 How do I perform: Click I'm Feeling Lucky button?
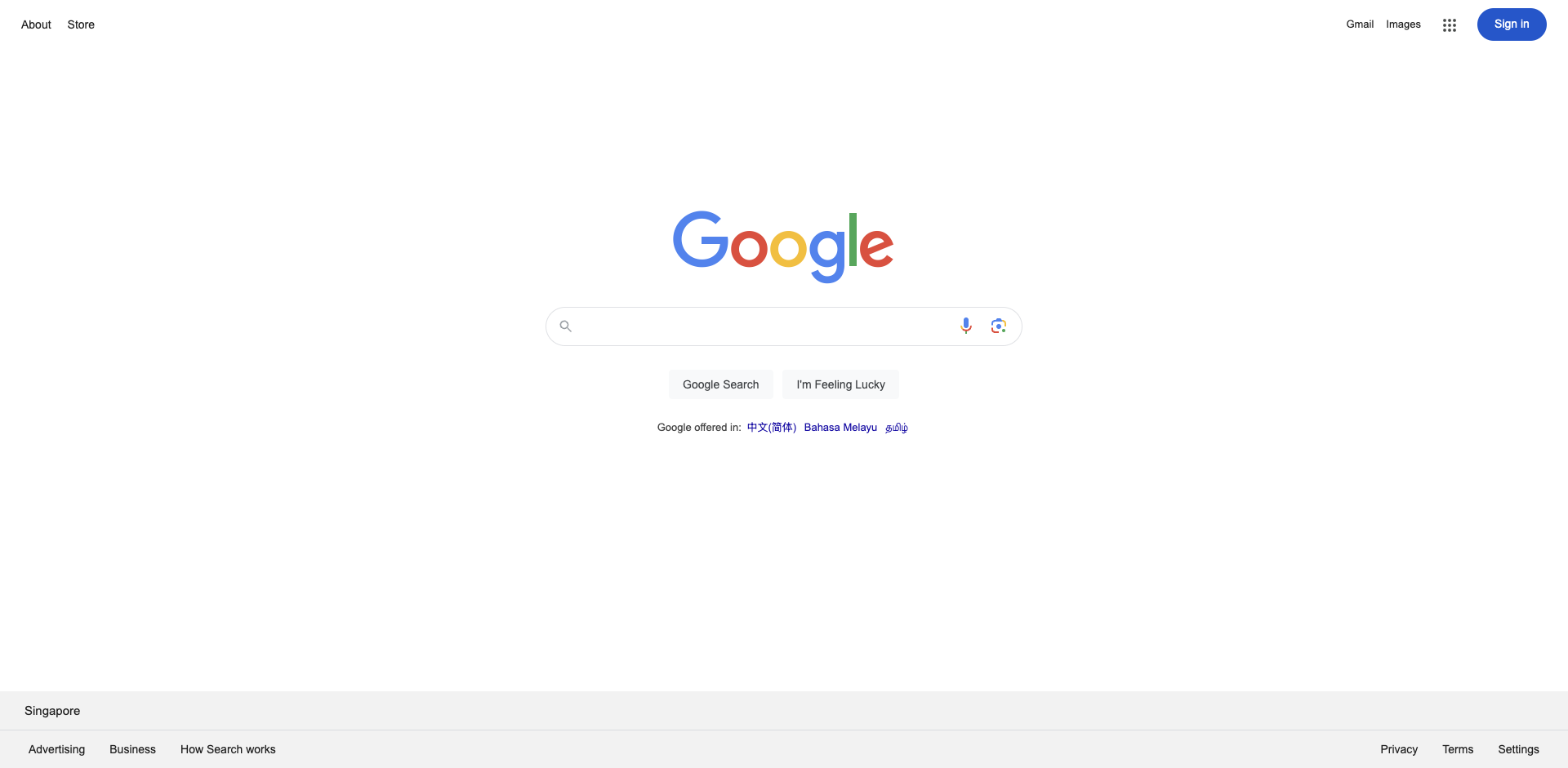click(x=841, y=384)
